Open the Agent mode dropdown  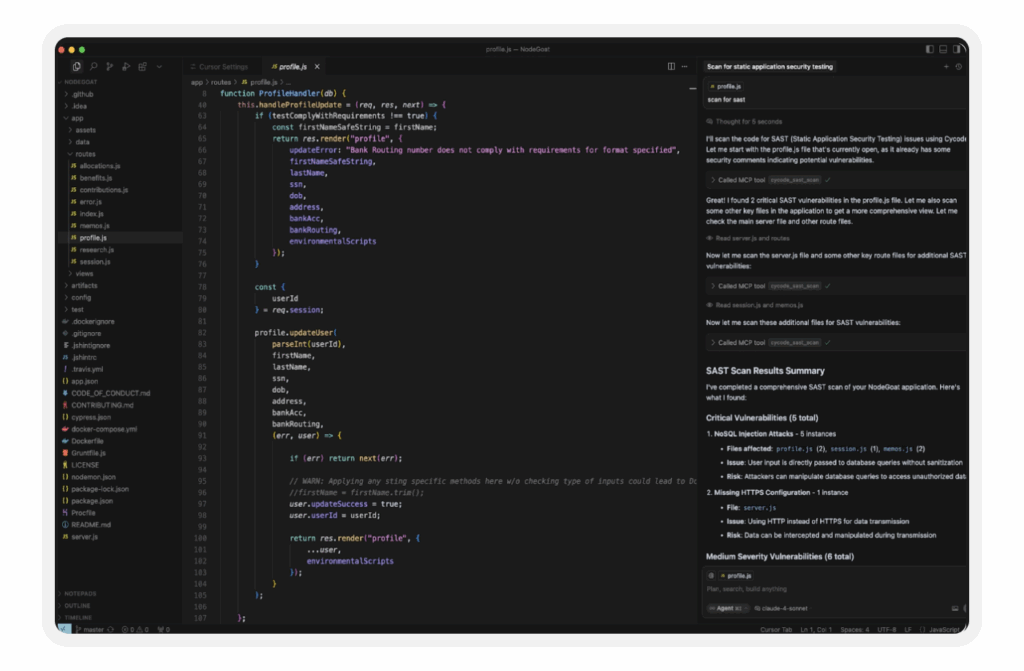click(x=726, y=608)
